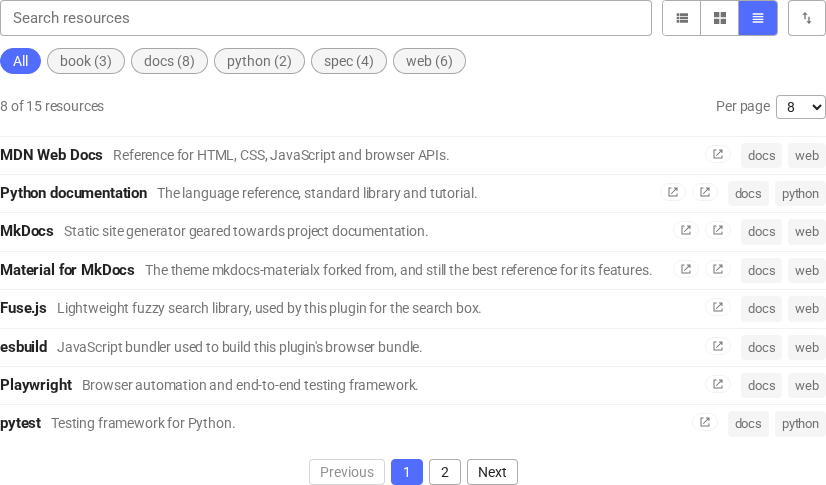Open the MkDocs resource title
This screenshot has height=485, width=826.
click(27, 231)
